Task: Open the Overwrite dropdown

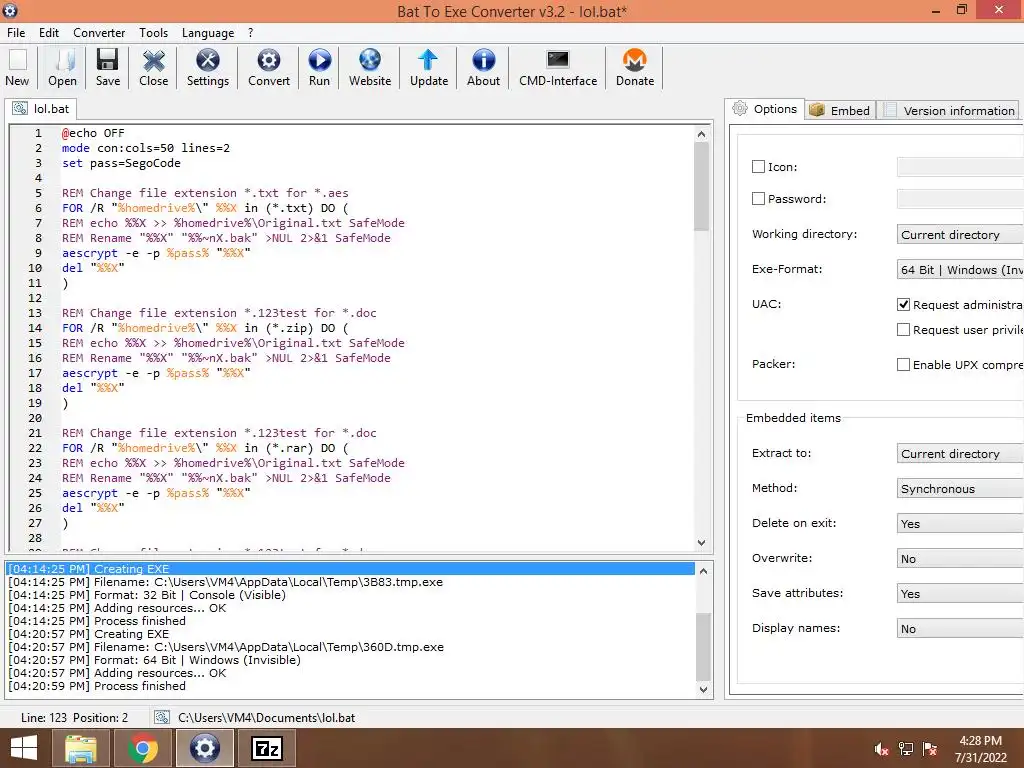Action: pos(960,558)
